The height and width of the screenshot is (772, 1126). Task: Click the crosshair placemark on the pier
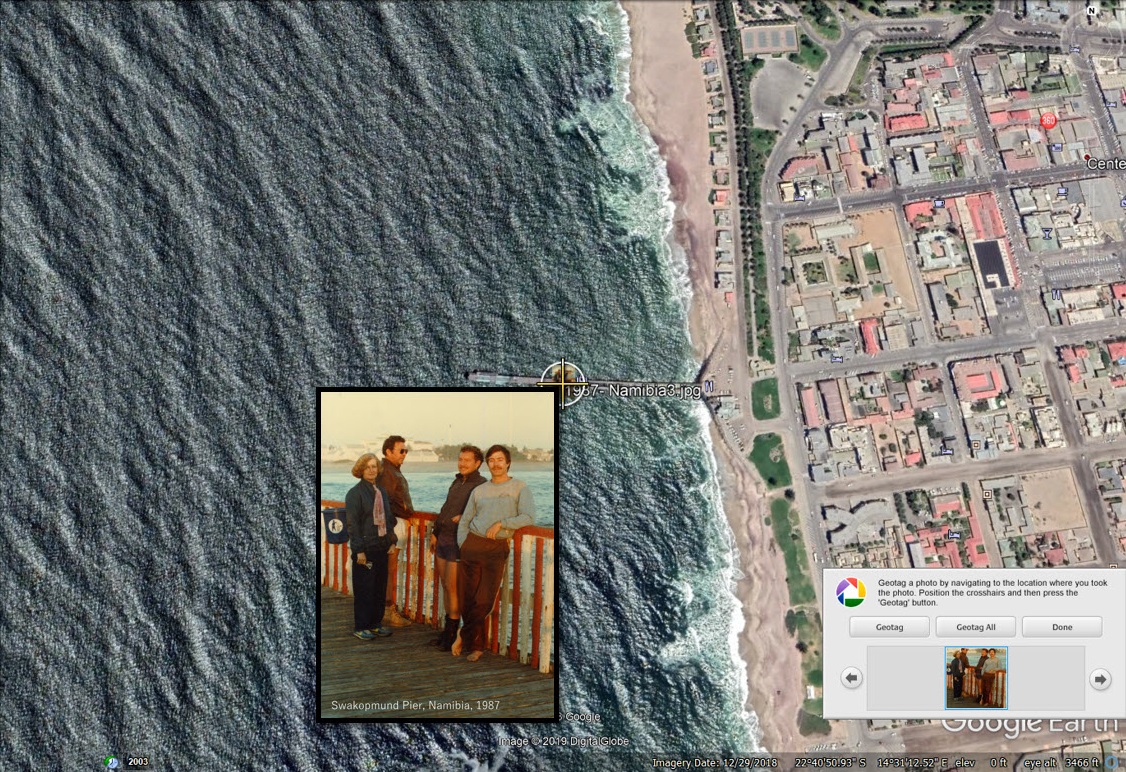pos(562,380)
